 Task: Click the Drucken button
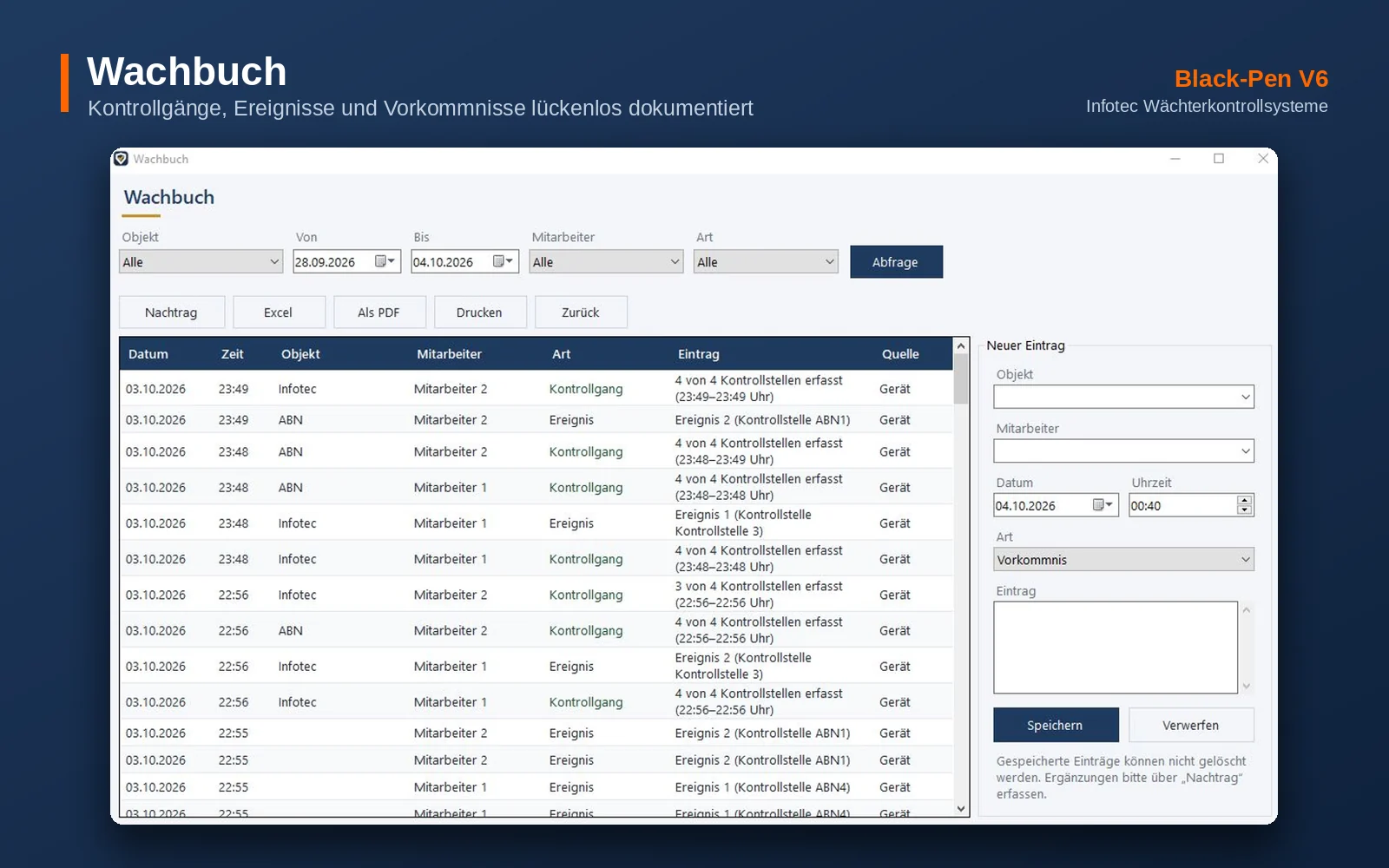point(479,312)
